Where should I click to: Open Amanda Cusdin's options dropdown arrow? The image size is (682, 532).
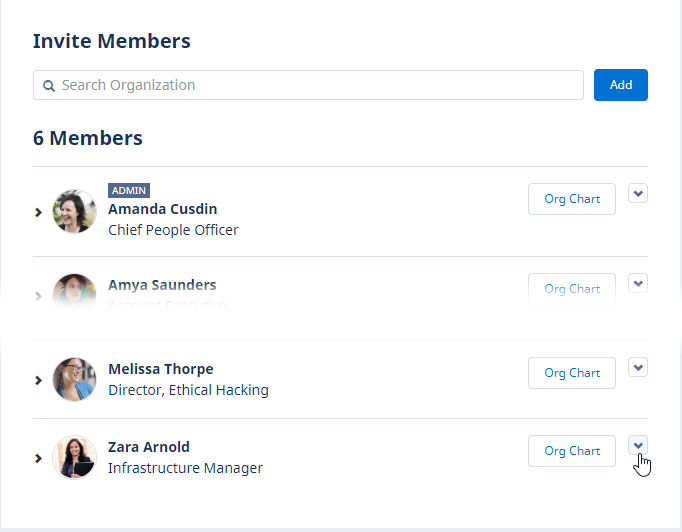[638, 193]
